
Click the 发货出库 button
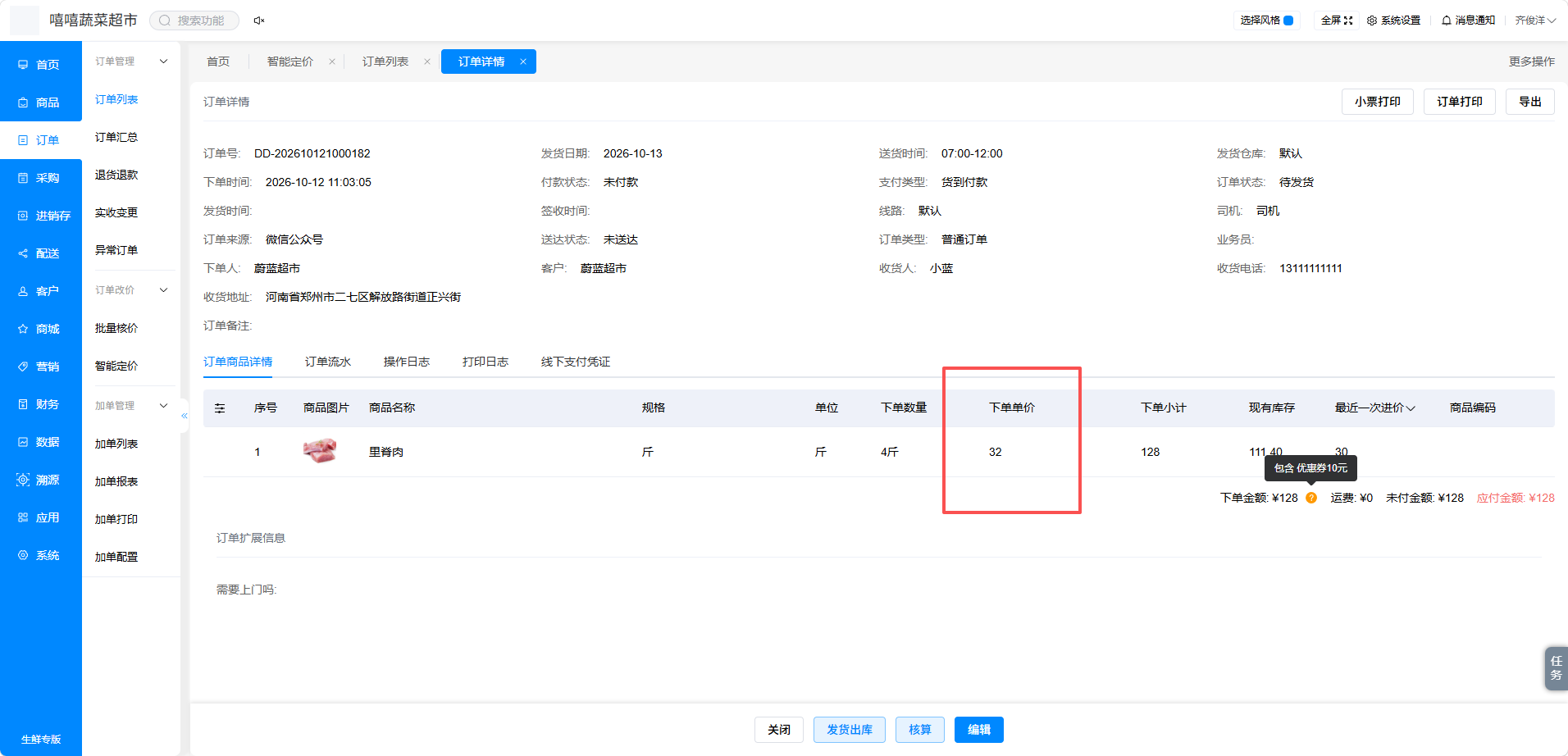pyautogui.click(x=850, y=730)
